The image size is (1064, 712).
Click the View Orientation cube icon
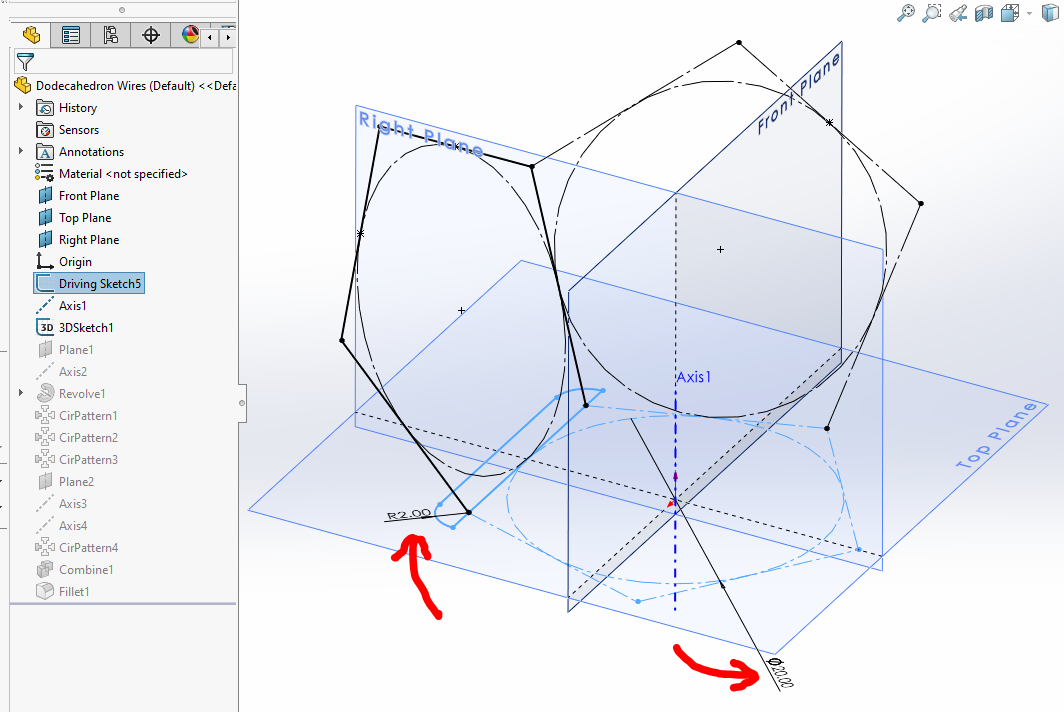tap(1010, 13)
